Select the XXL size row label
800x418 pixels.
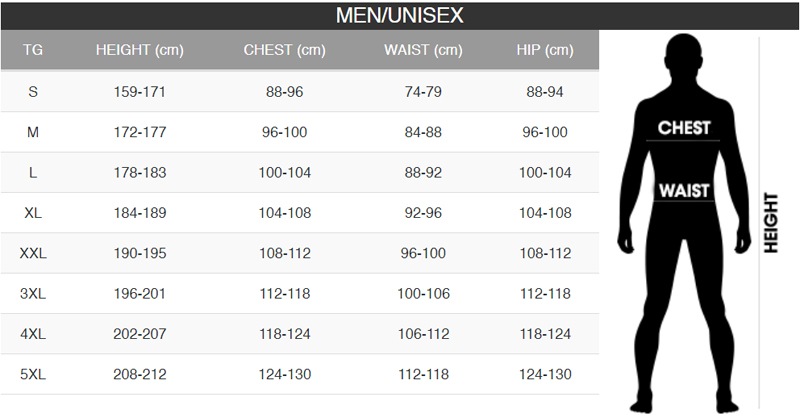pos(33,253)
